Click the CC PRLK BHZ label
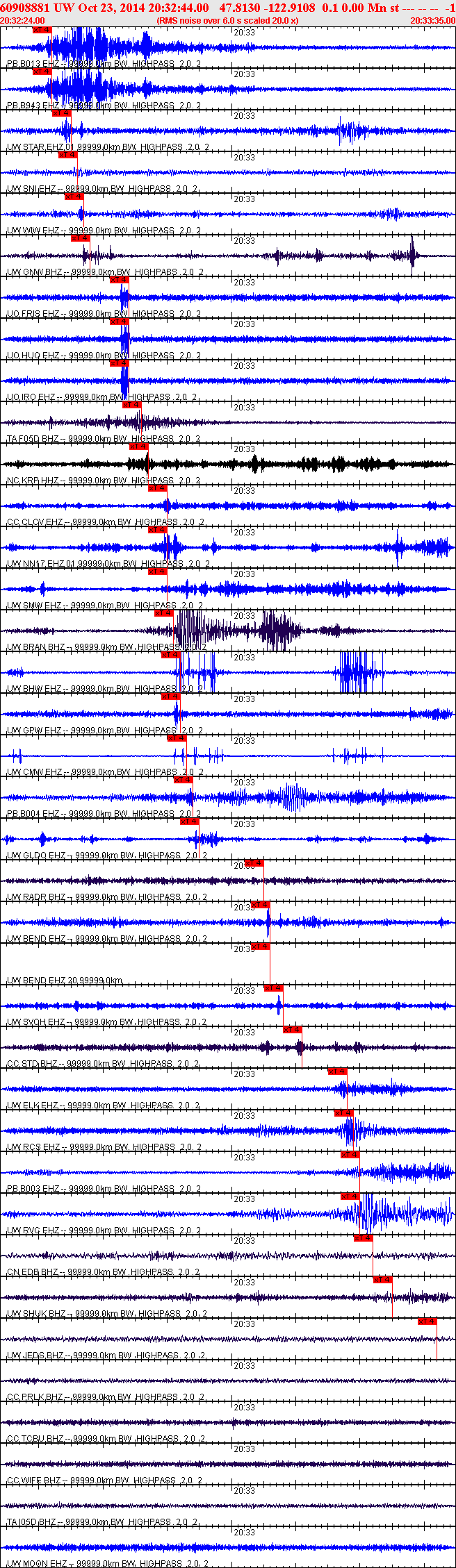Image resolution: width=456 pixels, height=1568 pixels. [106, 1397]
